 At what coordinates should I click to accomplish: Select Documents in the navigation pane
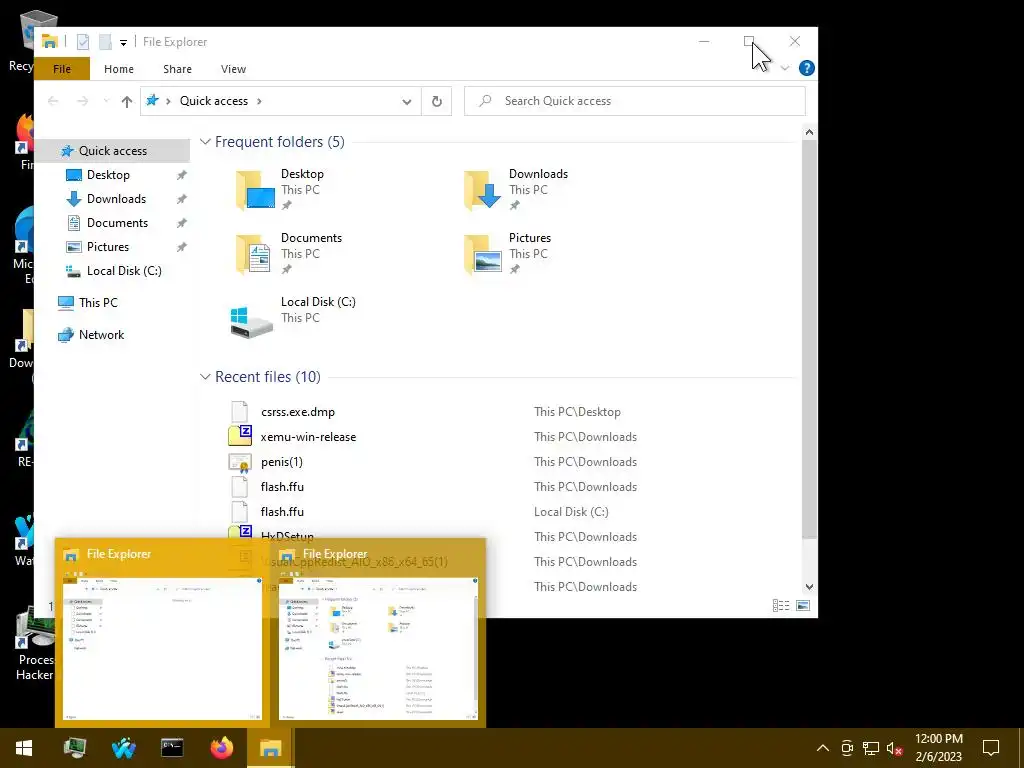(117, 223)
